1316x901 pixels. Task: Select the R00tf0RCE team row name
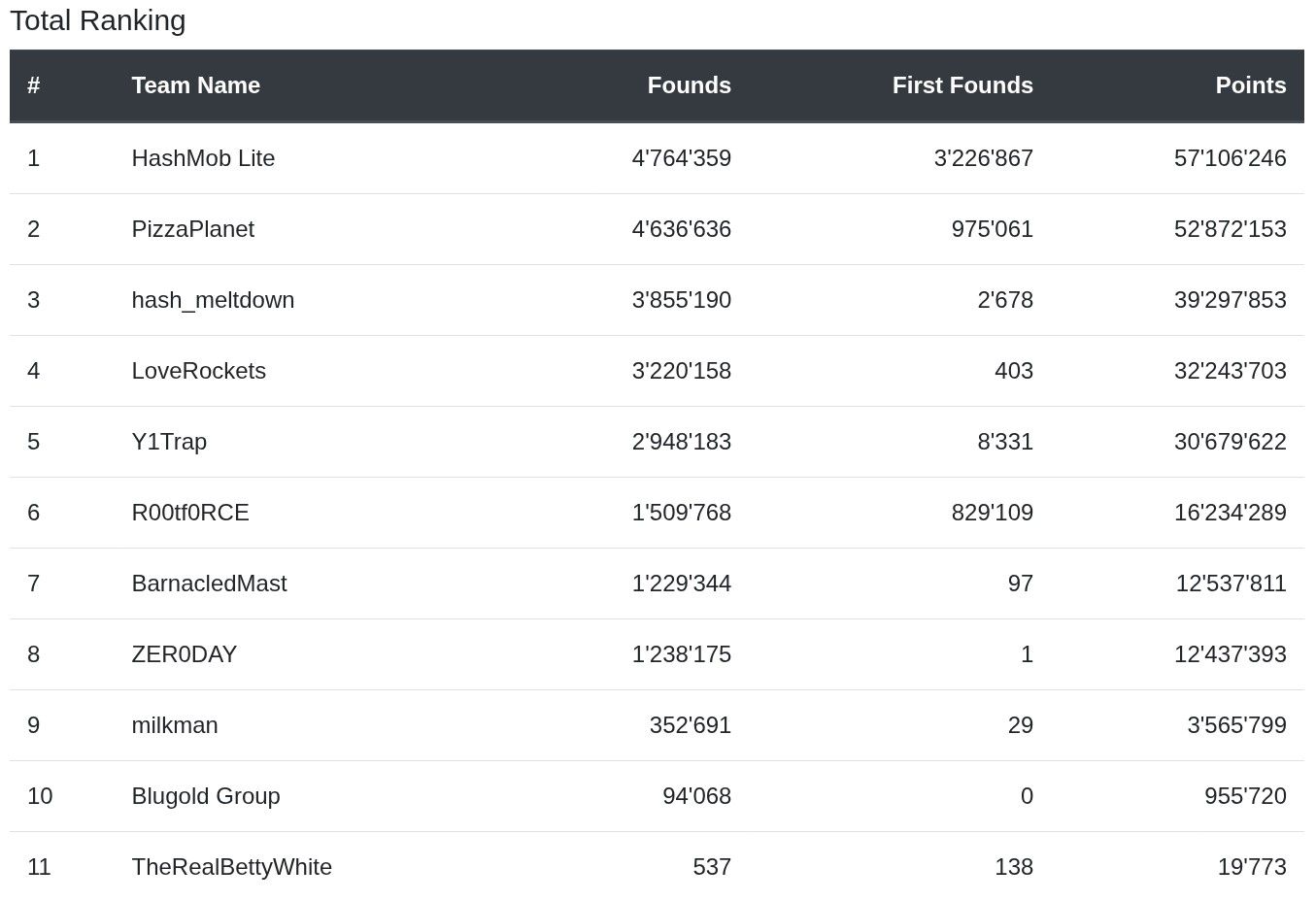tap(190, 513)
